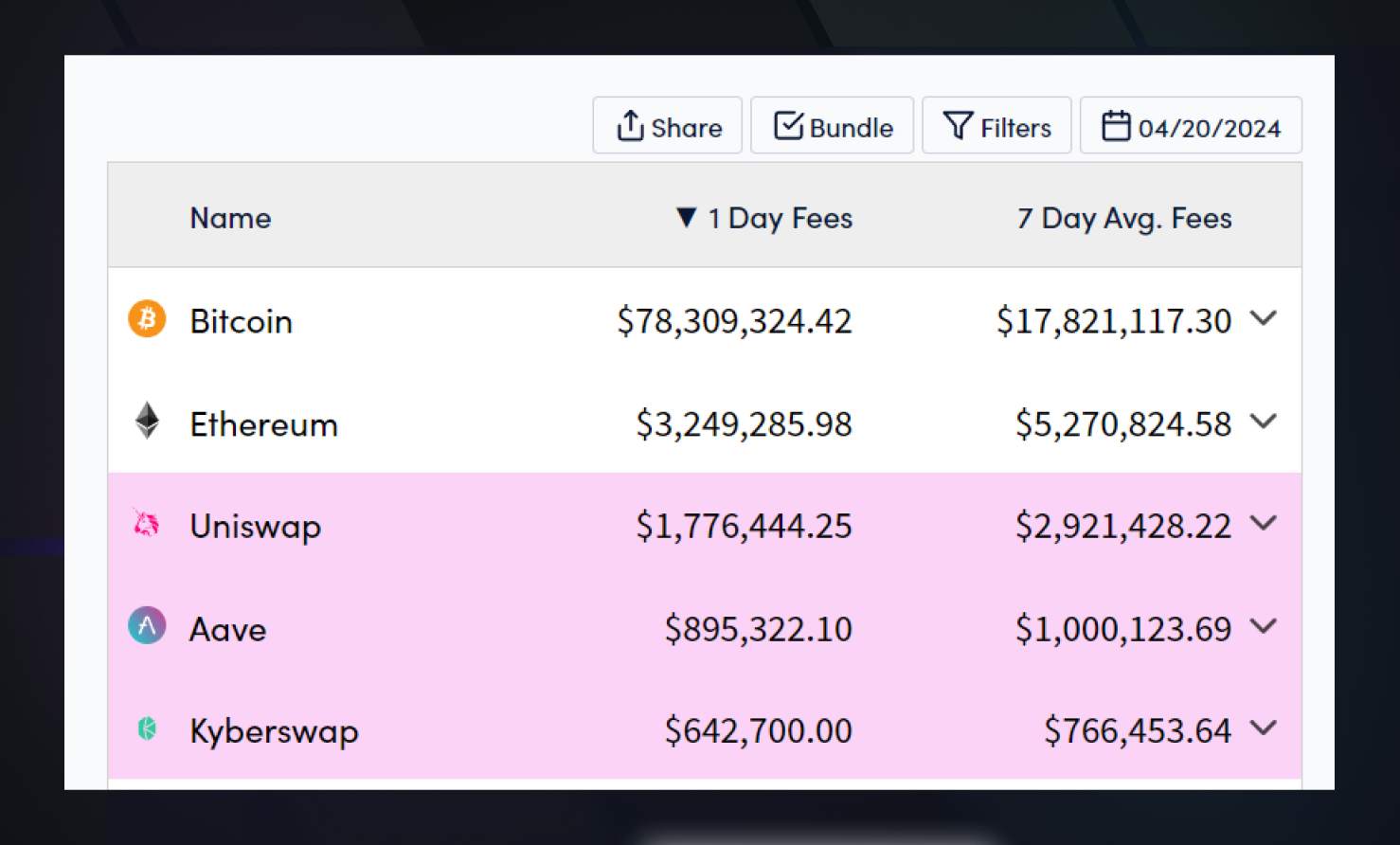Image resolution: width=1400 pixels, height=845 pixels.
Task: Click the $78,309,324.42 fee value
Action: click(734, 321)
